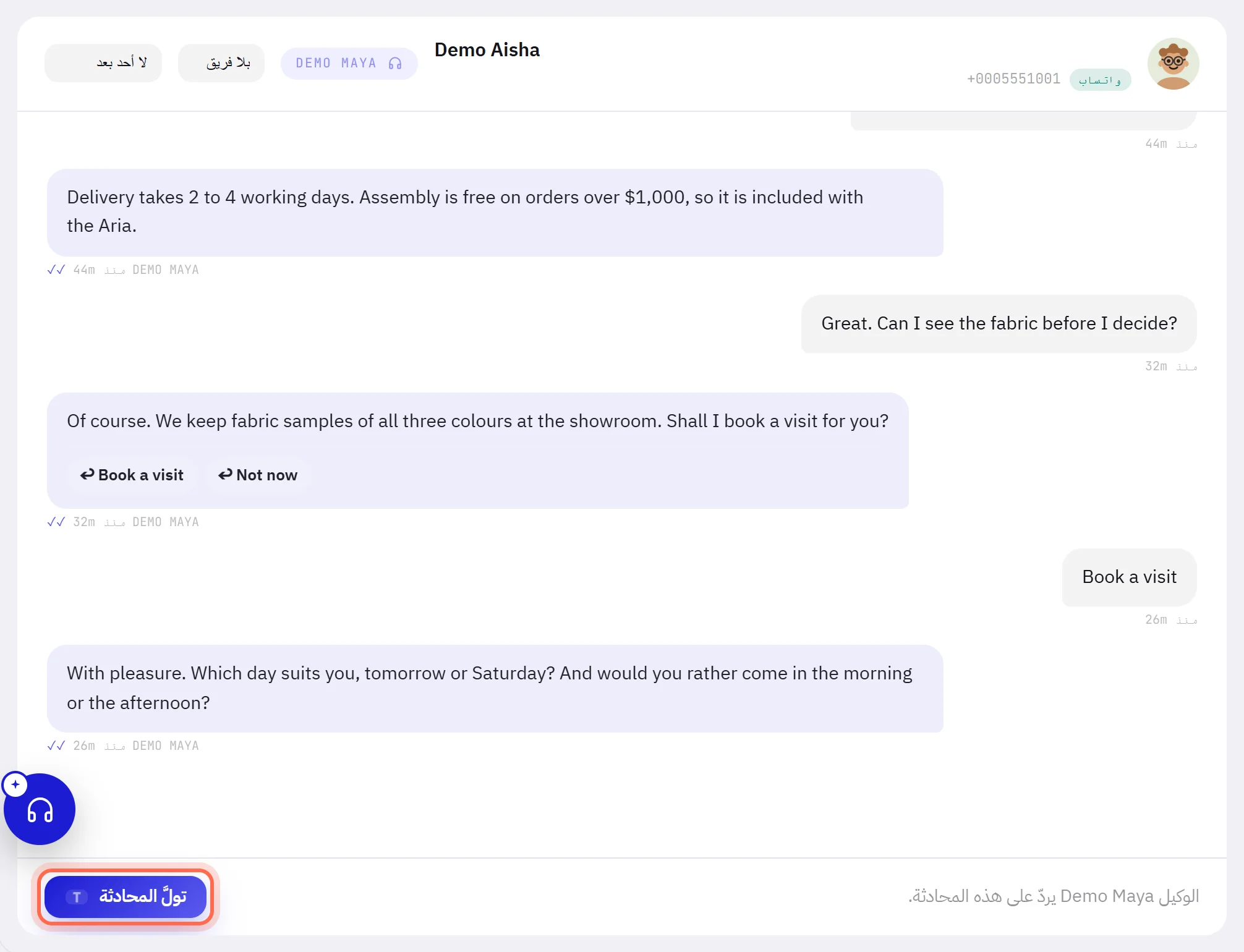Open the team dropdown "بلا فريق"

(221, 62)
